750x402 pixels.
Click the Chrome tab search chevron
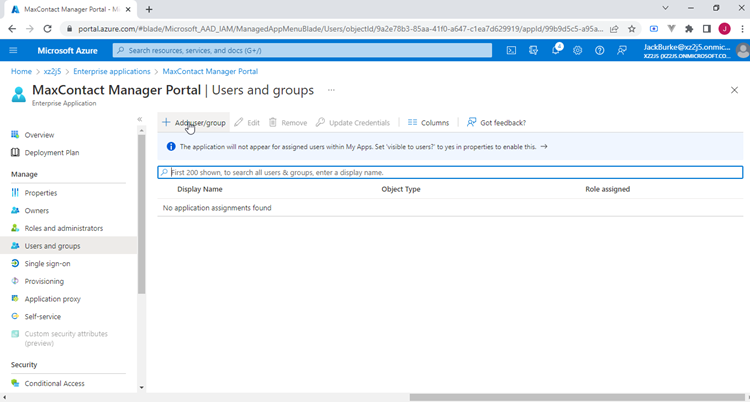pyautogui.click(x=665, y=8)
